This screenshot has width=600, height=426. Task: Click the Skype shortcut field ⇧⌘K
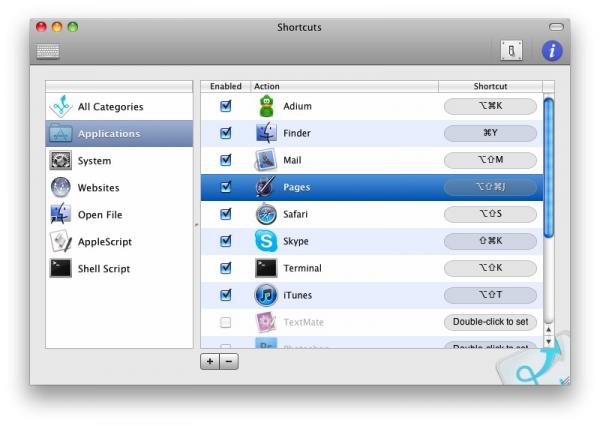(490, 241)
